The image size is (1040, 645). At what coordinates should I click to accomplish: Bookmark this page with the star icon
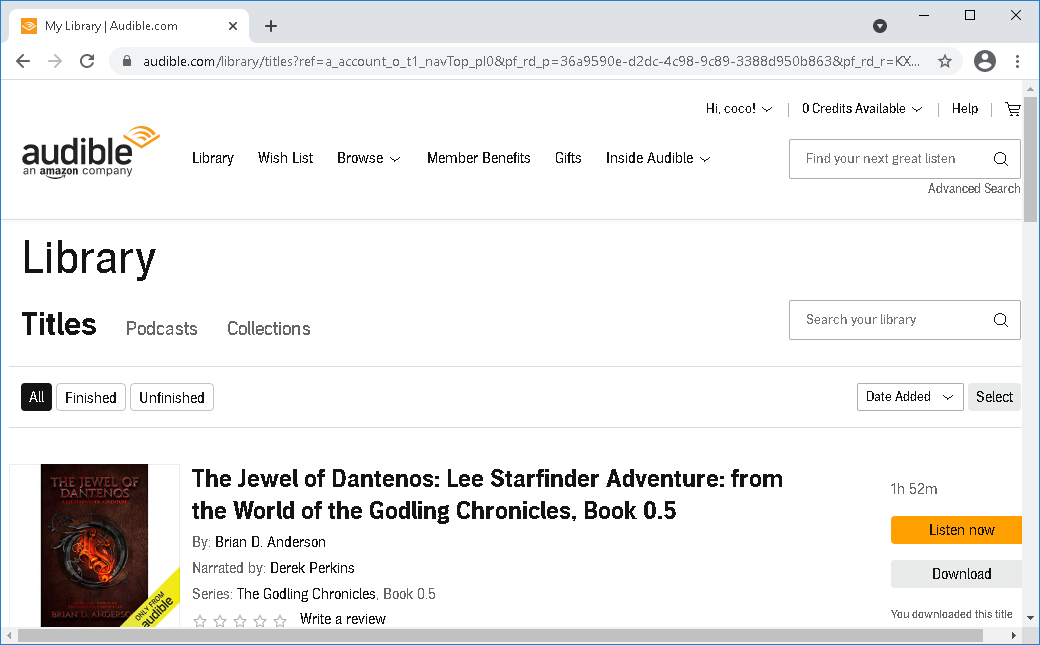click(x=944, y=62)
